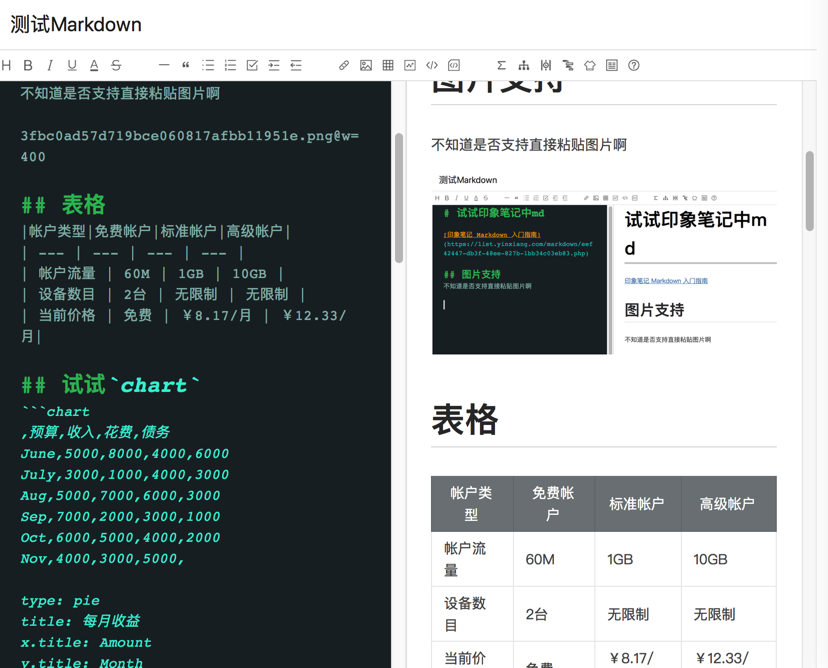Click the ## 表格 heading in editor
This screenshot has height=668, width=828.
pos(63,205)
